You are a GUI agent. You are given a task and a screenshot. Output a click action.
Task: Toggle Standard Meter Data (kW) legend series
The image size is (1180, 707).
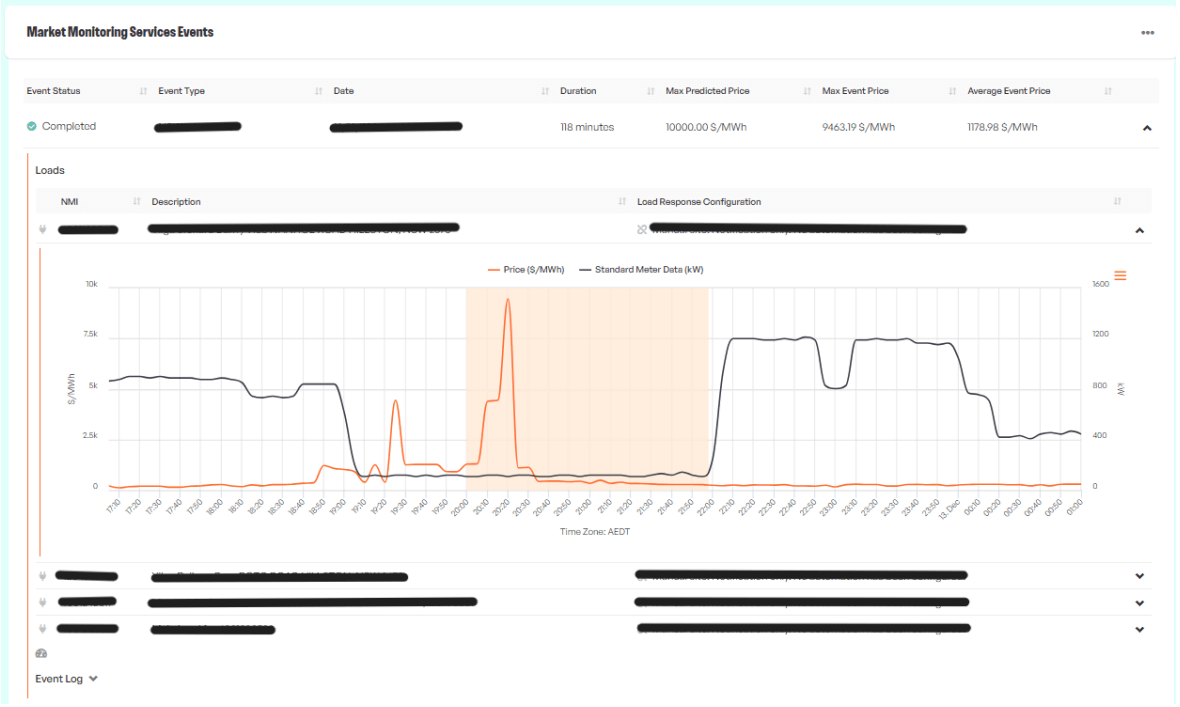647,270
